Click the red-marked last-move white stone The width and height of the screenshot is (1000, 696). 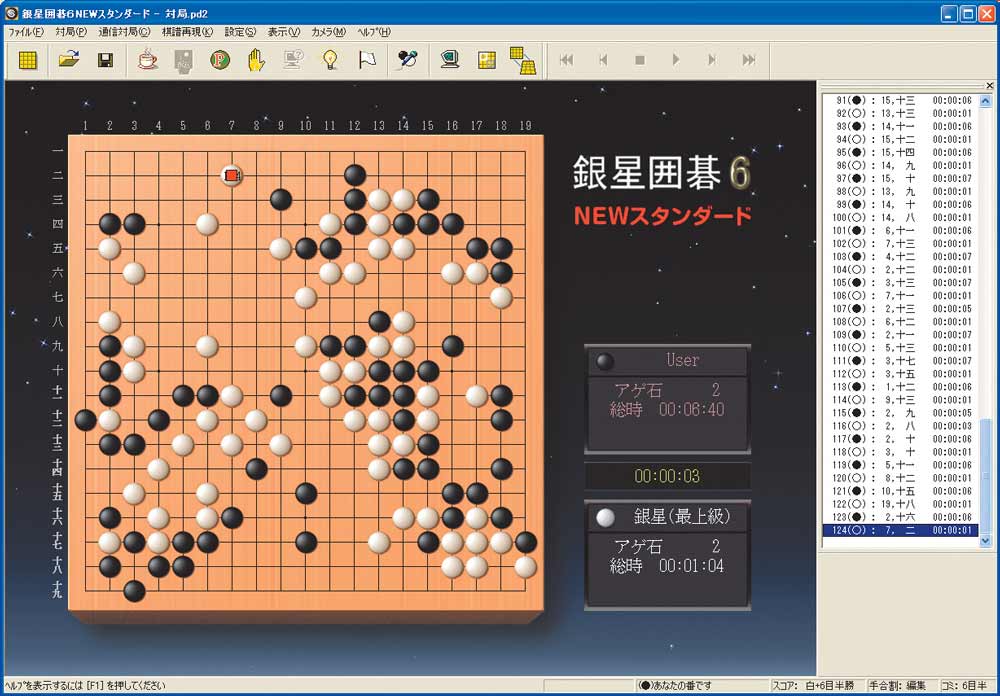point(232,175)
